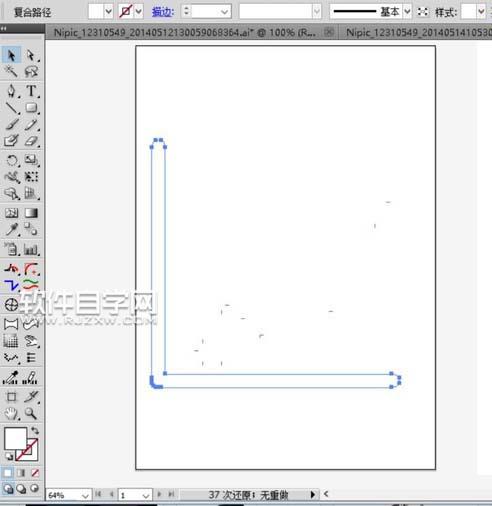Select the Pen tool
492x506 pixels.
[11, 91]
